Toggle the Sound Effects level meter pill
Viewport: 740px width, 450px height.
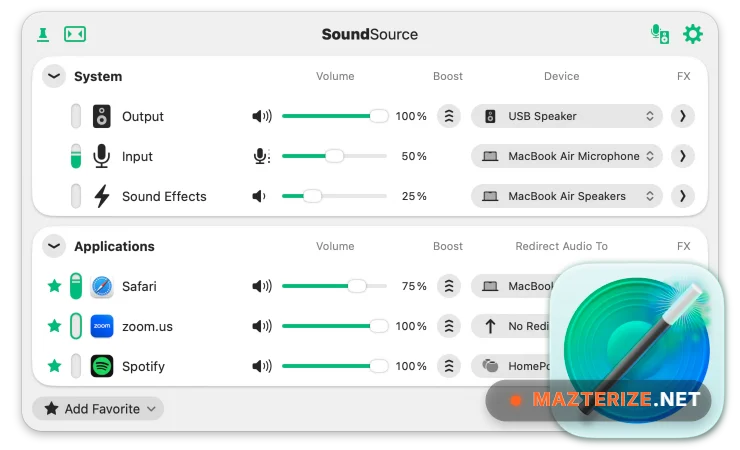[x=76, y=196]
